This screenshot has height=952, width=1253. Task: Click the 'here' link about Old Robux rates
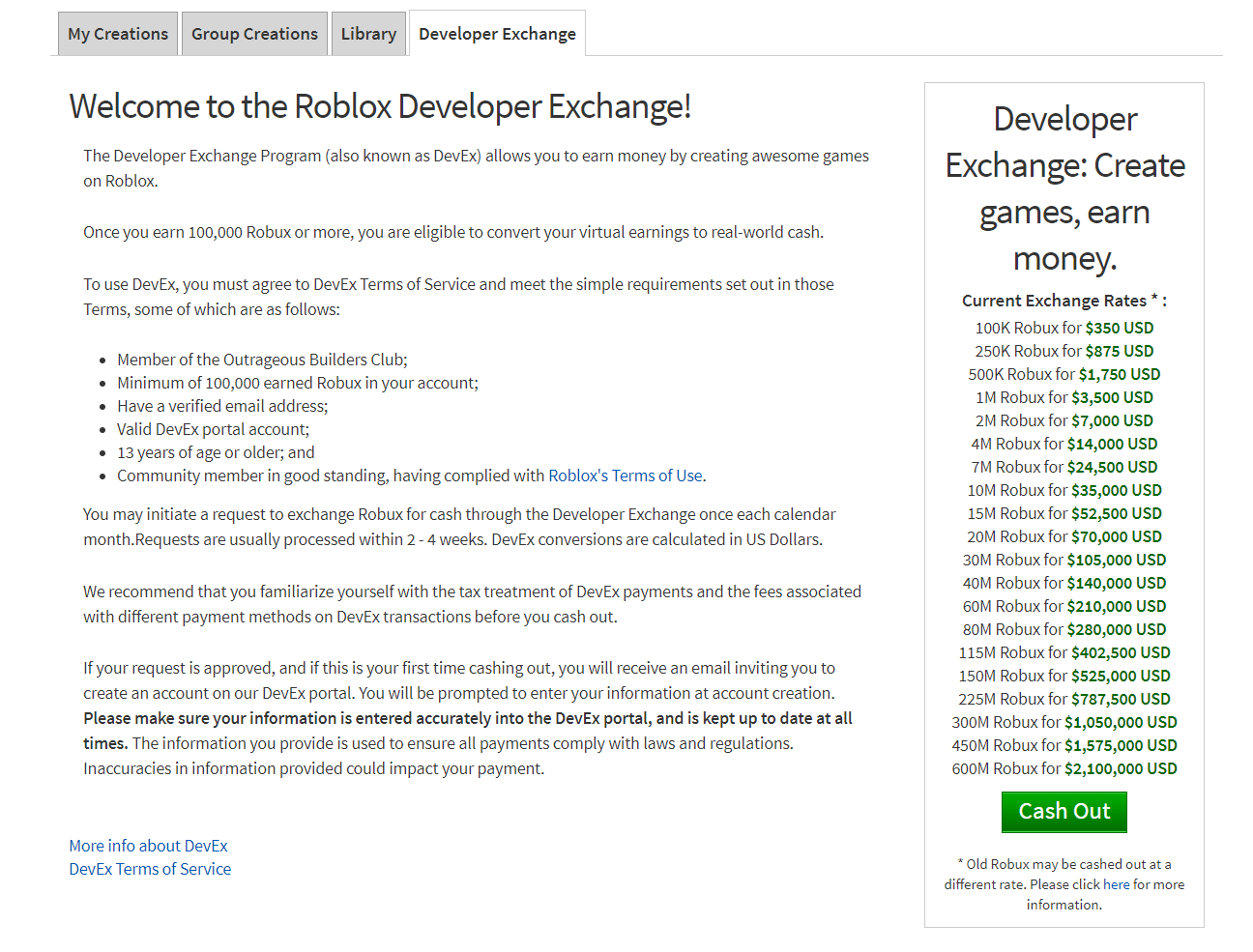[1116, 884]
